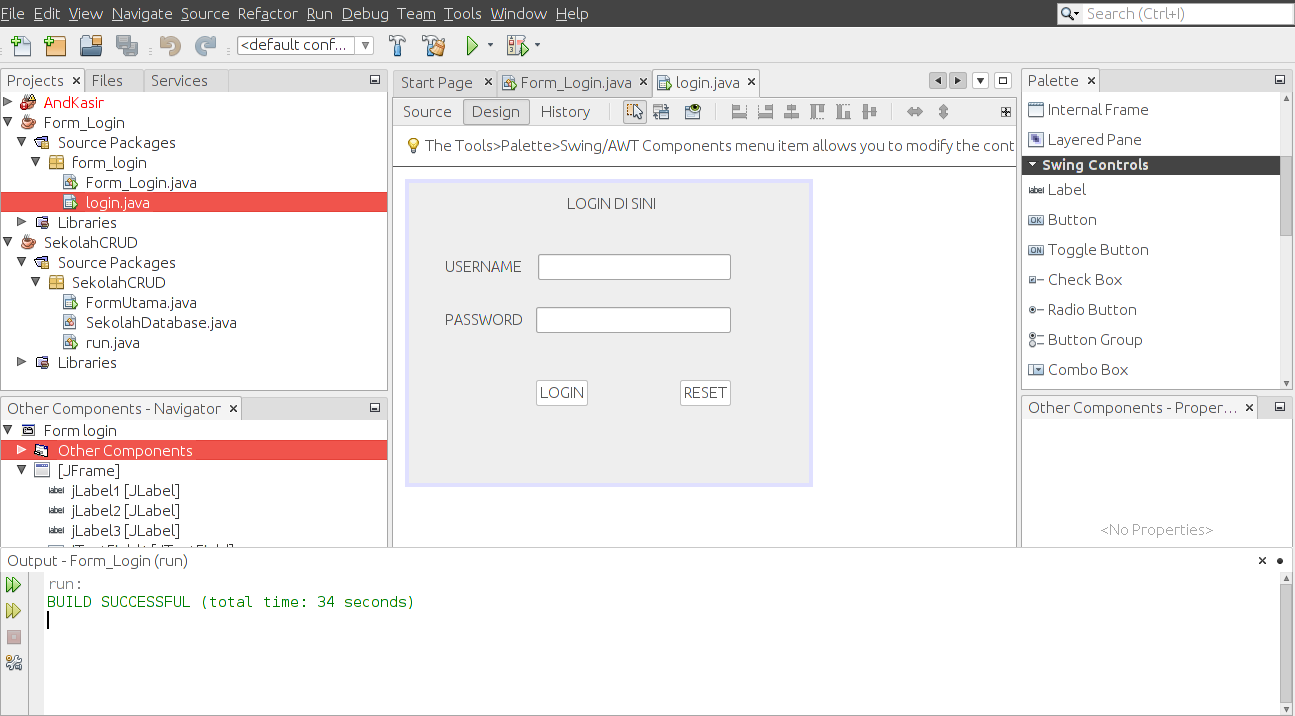Select the Clean and Build project hammer icon
This screenshot has width=1295, height=716.
pos(434,45)
